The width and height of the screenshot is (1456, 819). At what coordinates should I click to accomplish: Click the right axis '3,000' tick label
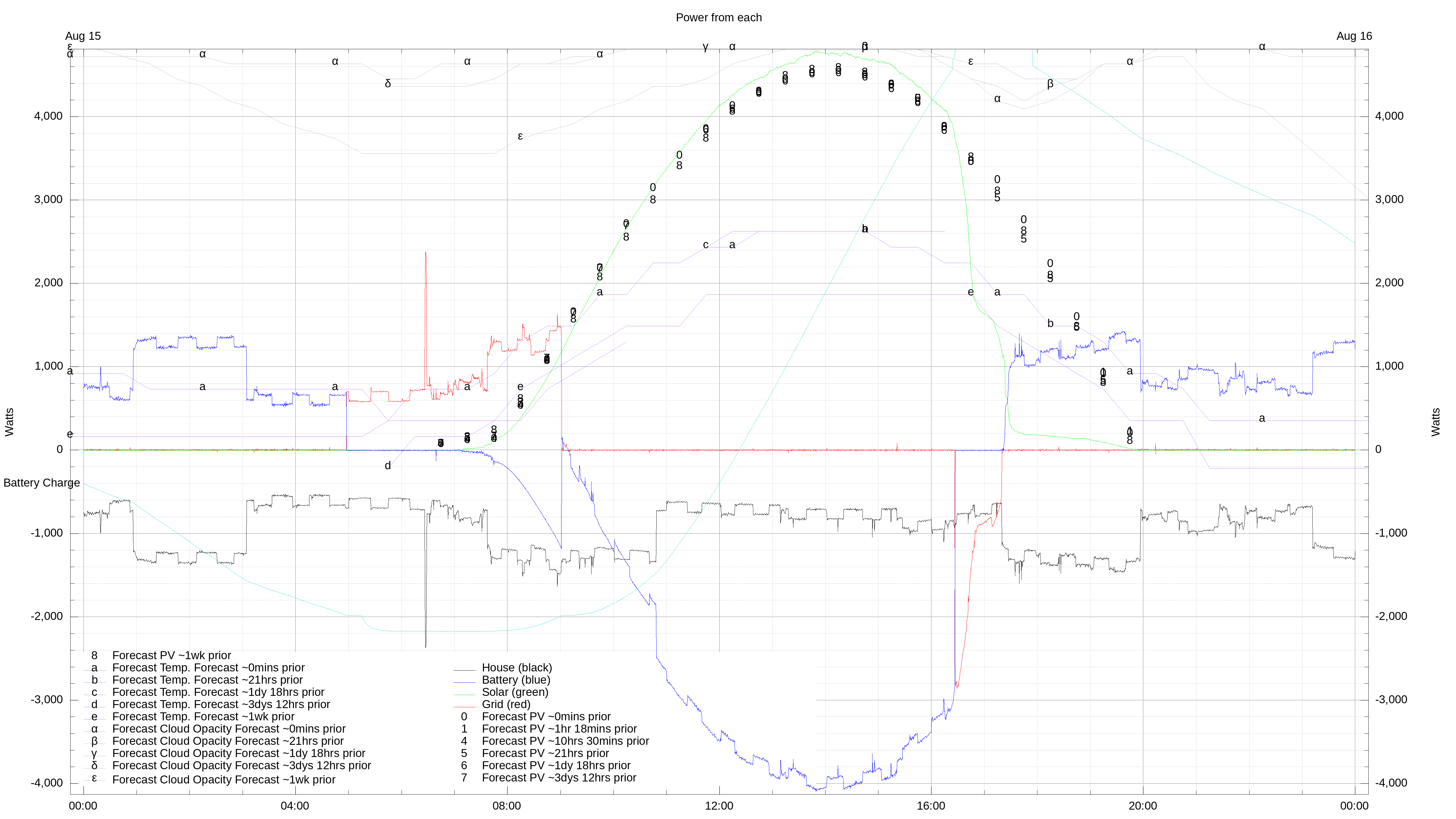click(x=1389, y=200)
